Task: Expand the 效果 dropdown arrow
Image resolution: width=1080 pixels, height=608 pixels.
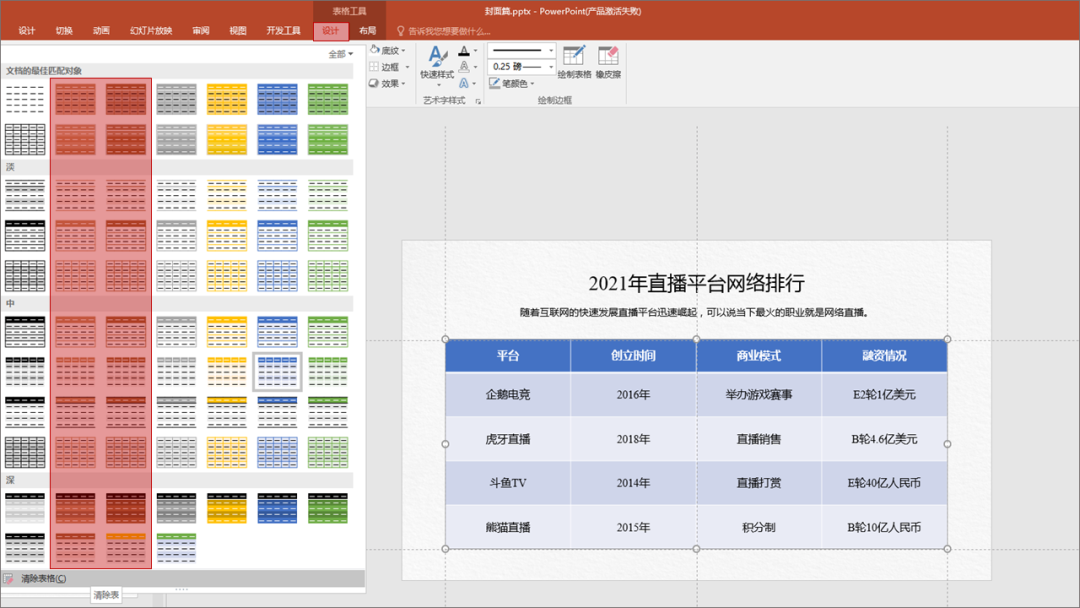Action: click(404, 83)
